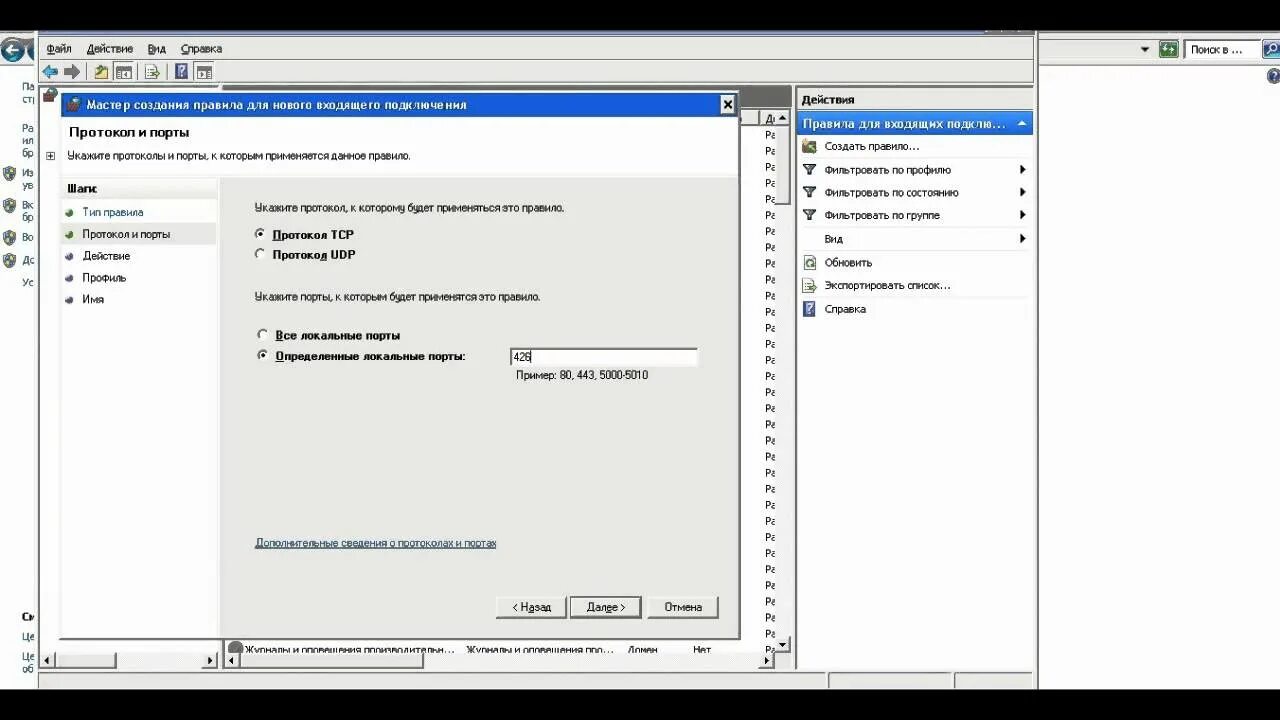Click Создать правило in the Actions pane
Viewport: 1280px width, 720px height.
(872, 146)
